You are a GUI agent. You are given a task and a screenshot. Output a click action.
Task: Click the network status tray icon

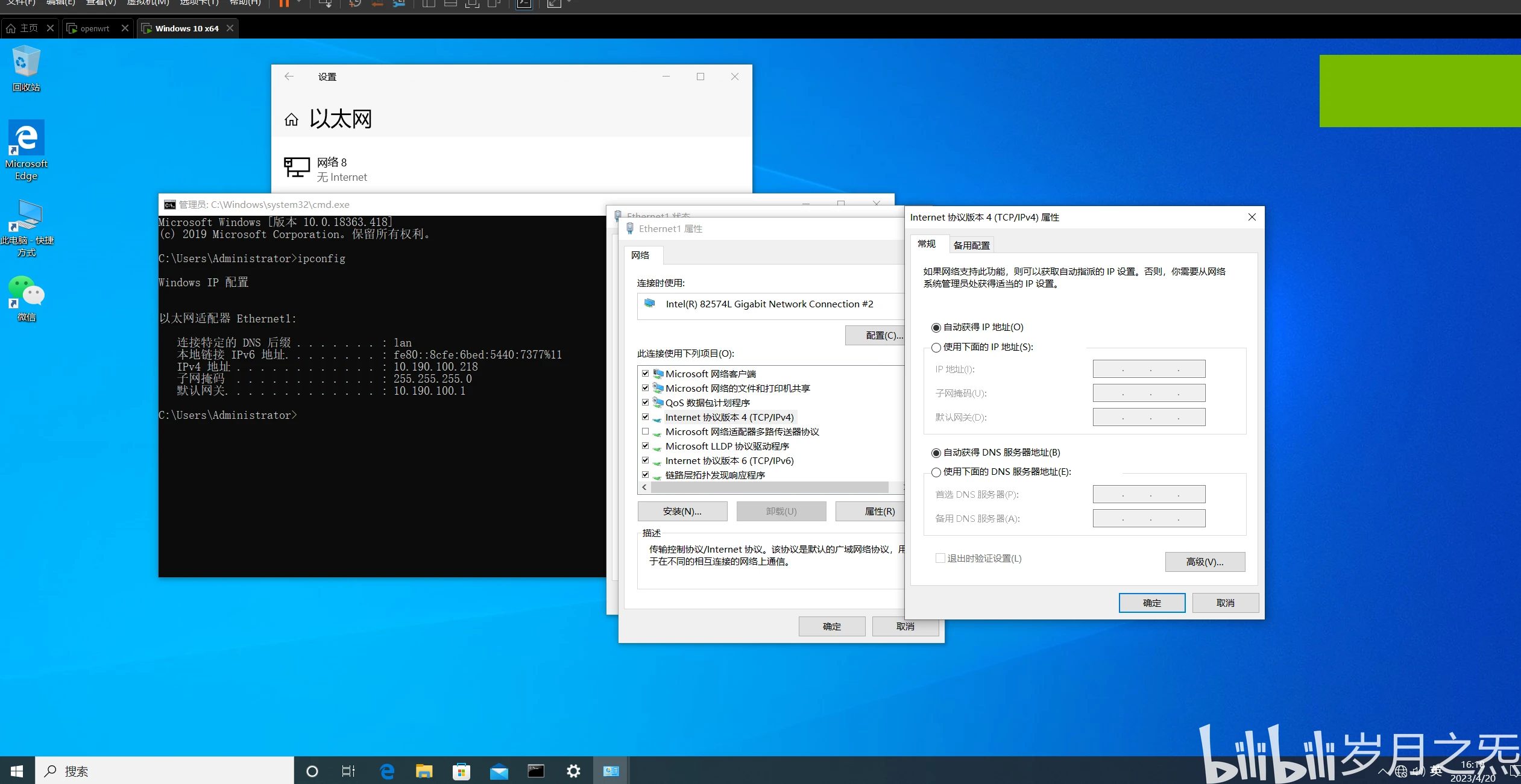[1402, 771]
